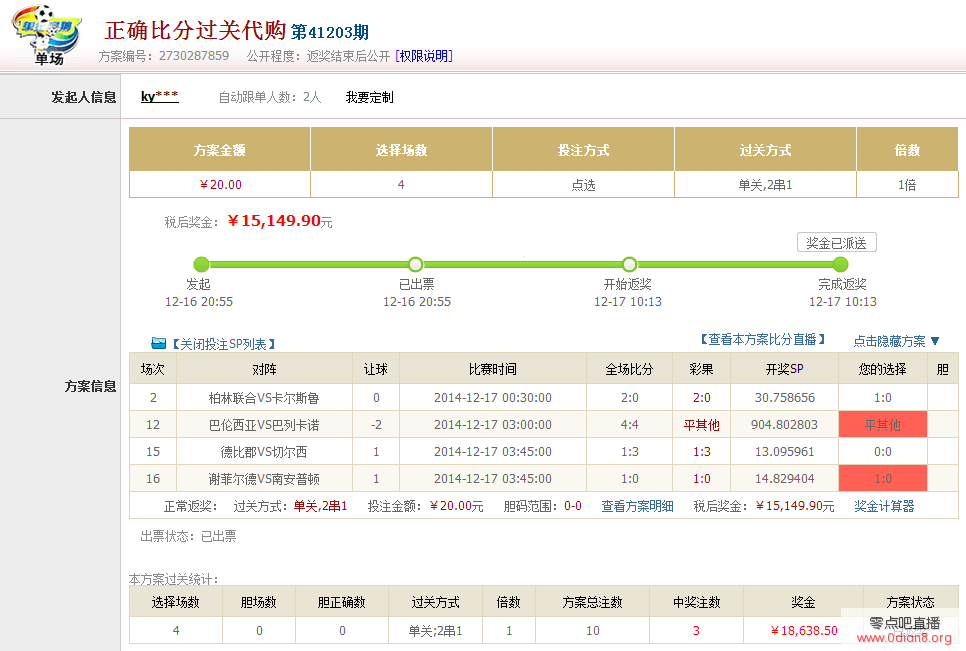Click the 让球 column header
The image size is (966, 651).
[x=376, y=369]
